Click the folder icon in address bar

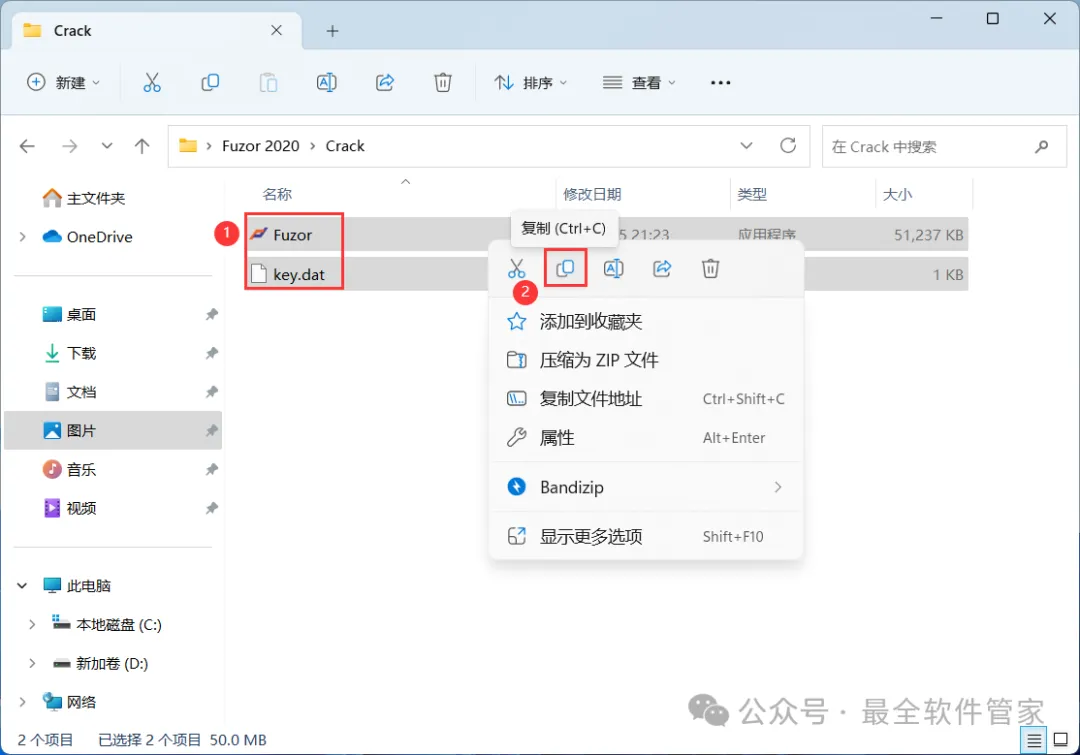click(188, 145)
